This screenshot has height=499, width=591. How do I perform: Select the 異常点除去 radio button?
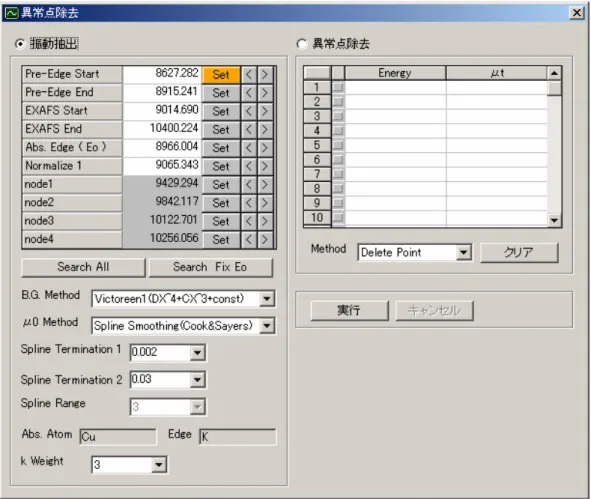(301, 44)
